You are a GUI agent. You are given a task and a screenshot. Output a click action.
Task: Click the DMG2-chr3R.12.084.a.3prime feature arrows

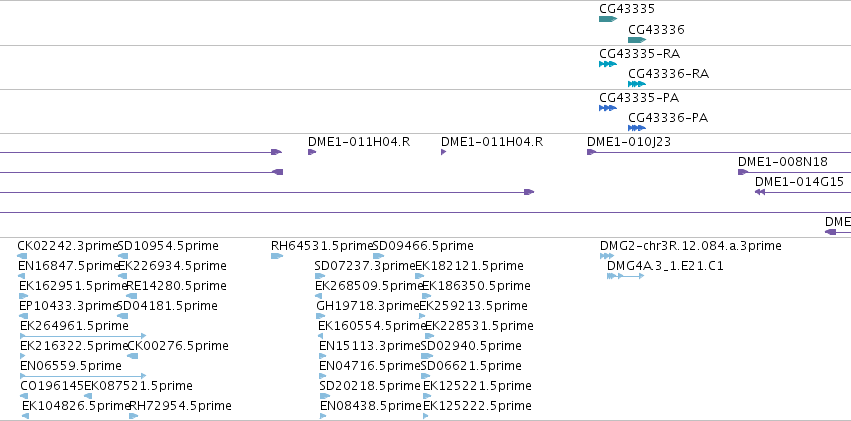pyautogui.click(x=607, y=256)
